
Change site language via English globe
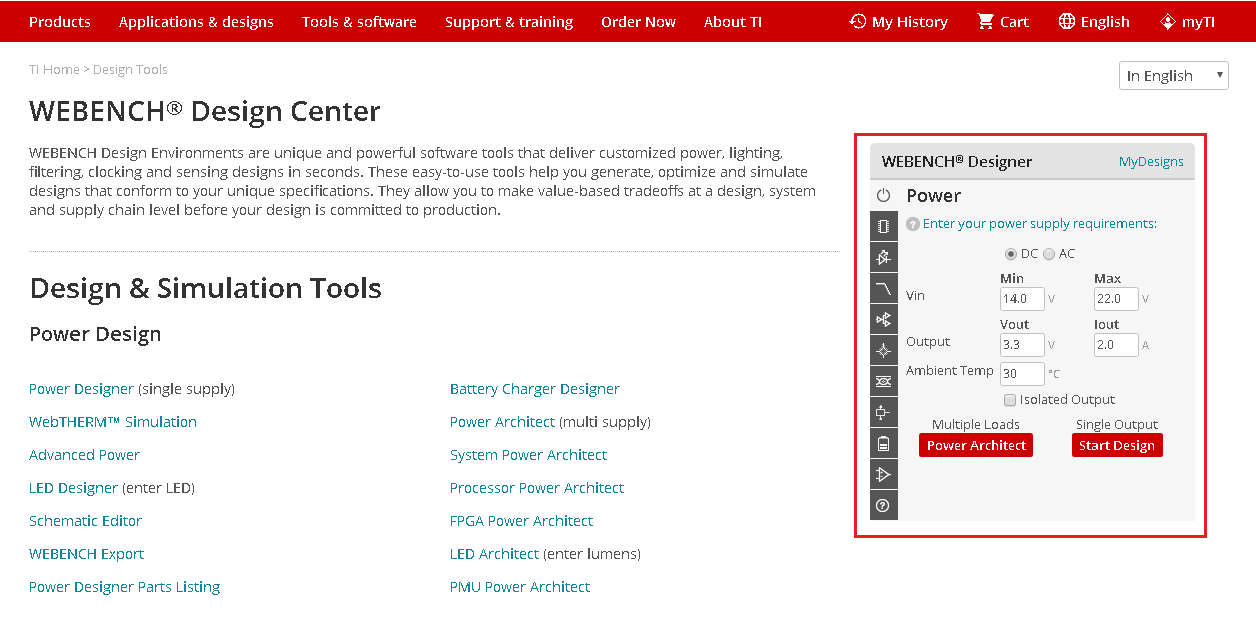point(1094,22)
